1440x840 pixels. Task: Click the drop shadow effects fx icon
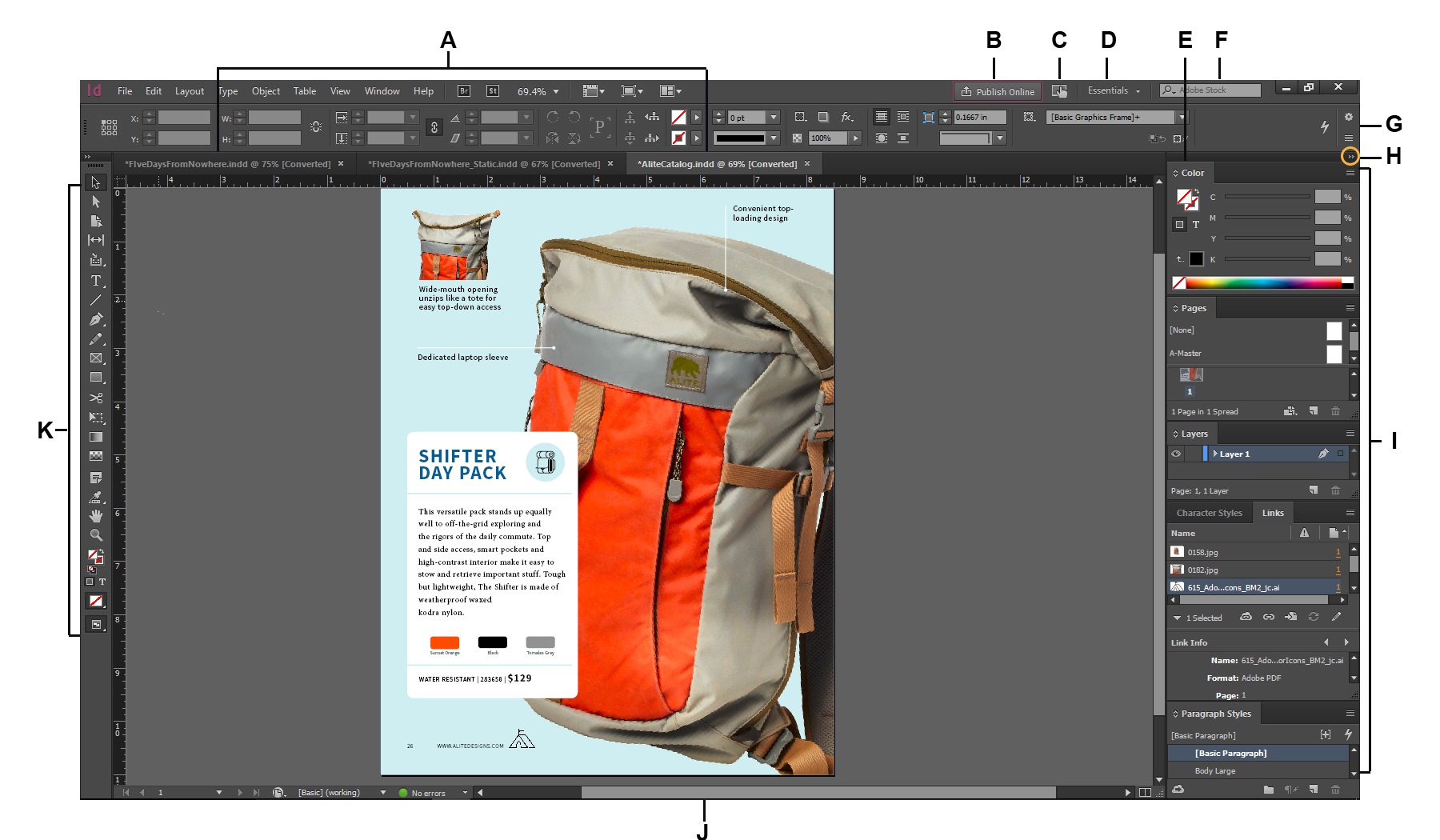[x=847, y=117]
